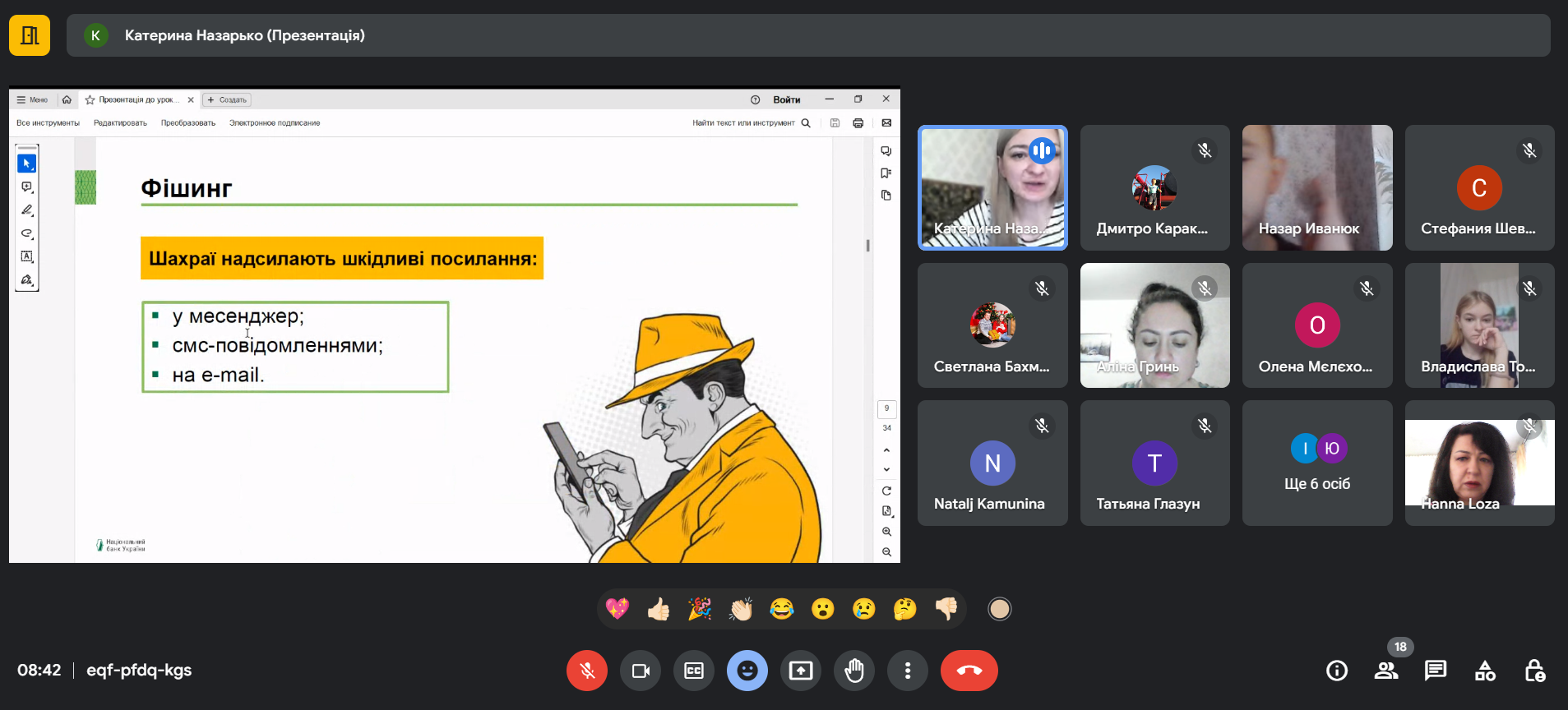Click the present screen icon
The height and width of the screenshot is (710, 1568).
(x=800, y=671)
